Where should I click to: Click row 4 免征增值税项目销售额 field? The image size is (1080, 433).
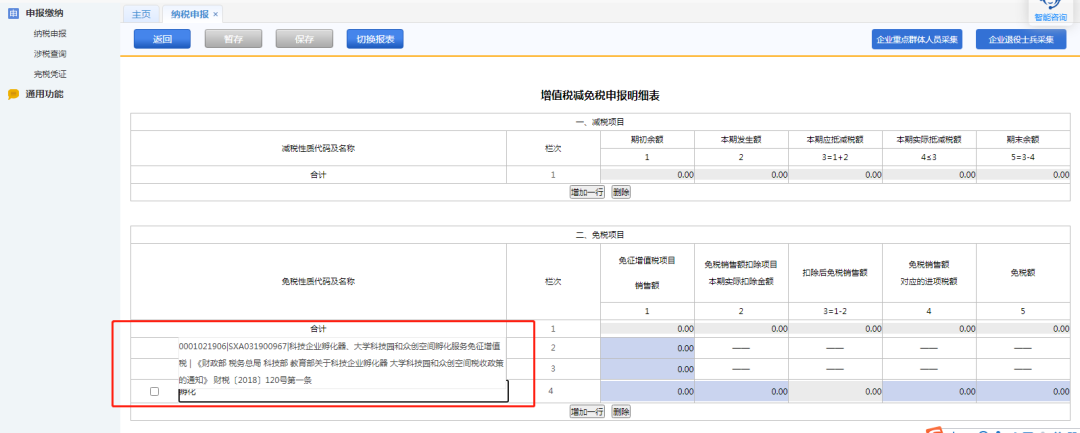point(647,391)
